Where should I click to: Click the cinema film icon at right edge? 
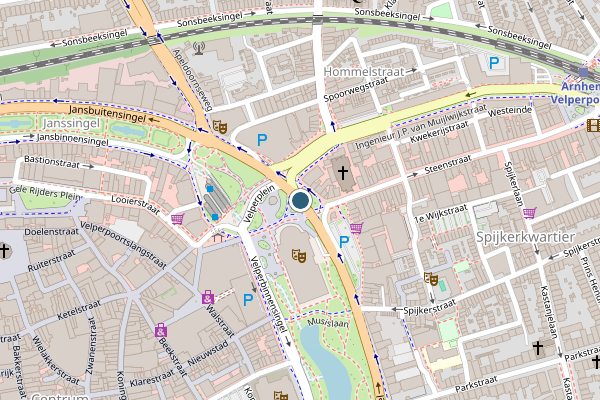pyautogui.click(x=594, y=125)
